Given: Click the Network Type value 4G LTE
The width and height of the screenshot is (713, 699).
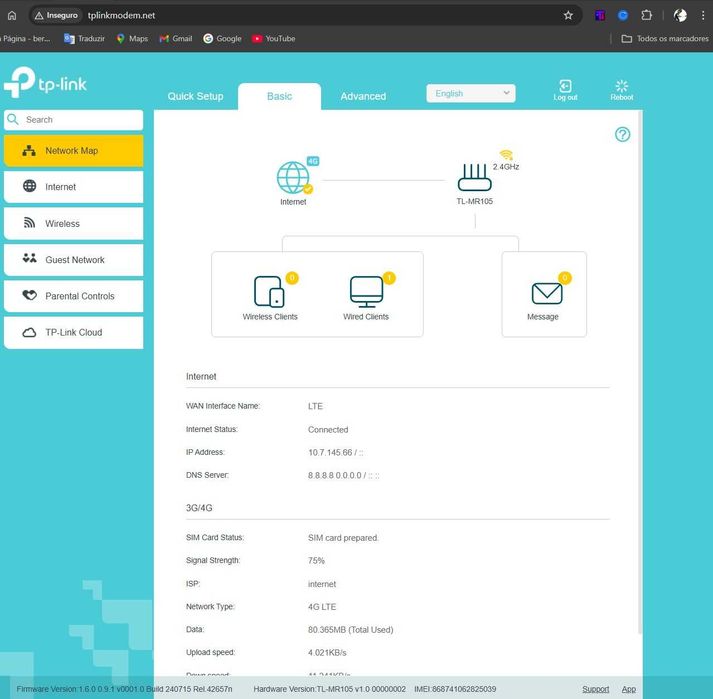Looking at the screenshot, I should coord(322,607).
